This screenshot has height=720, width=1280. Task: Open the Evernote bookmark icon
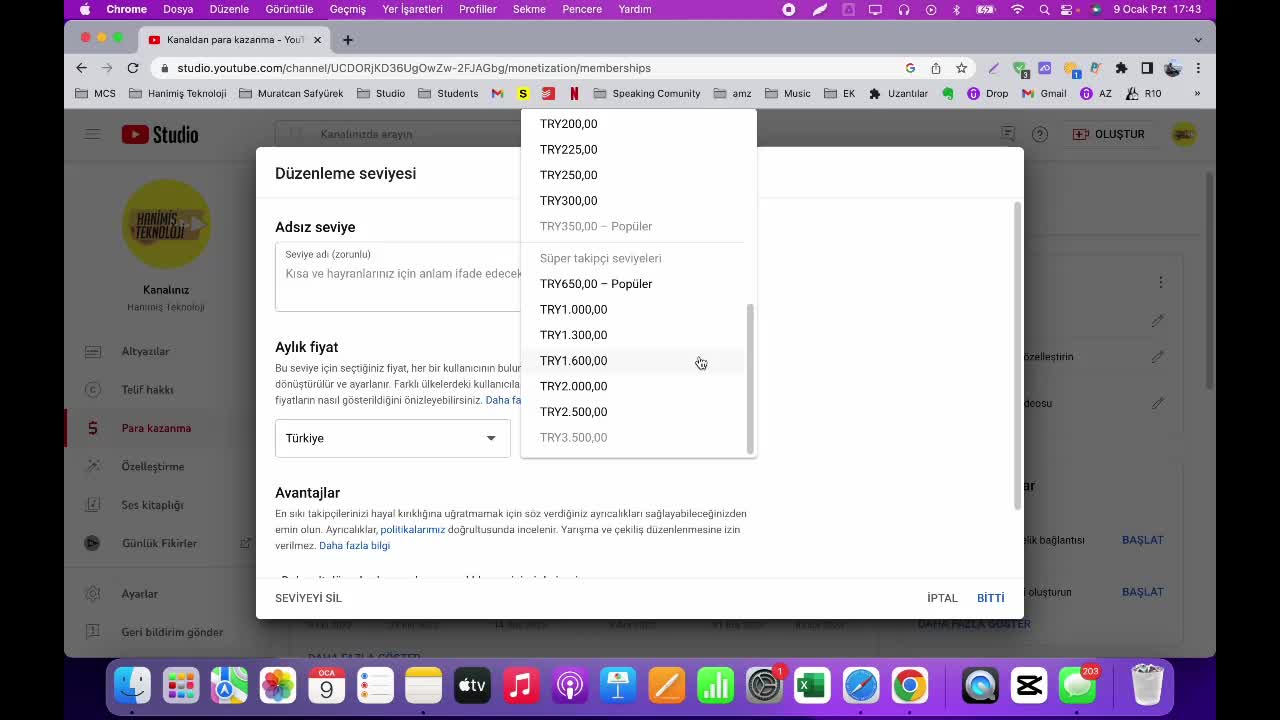(x=947, y=93)
